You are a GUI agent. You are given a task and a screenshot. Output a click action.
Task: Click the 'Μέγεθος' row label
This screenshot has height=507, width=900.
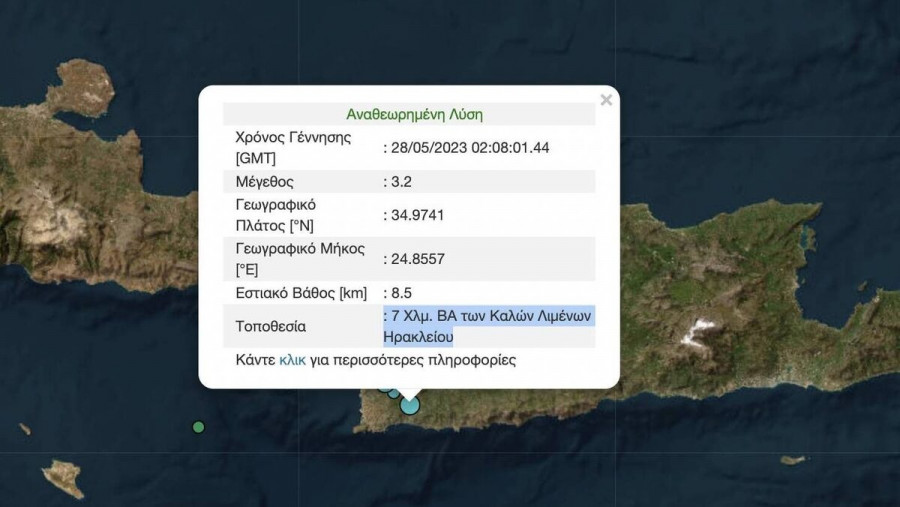coord(265,181)
